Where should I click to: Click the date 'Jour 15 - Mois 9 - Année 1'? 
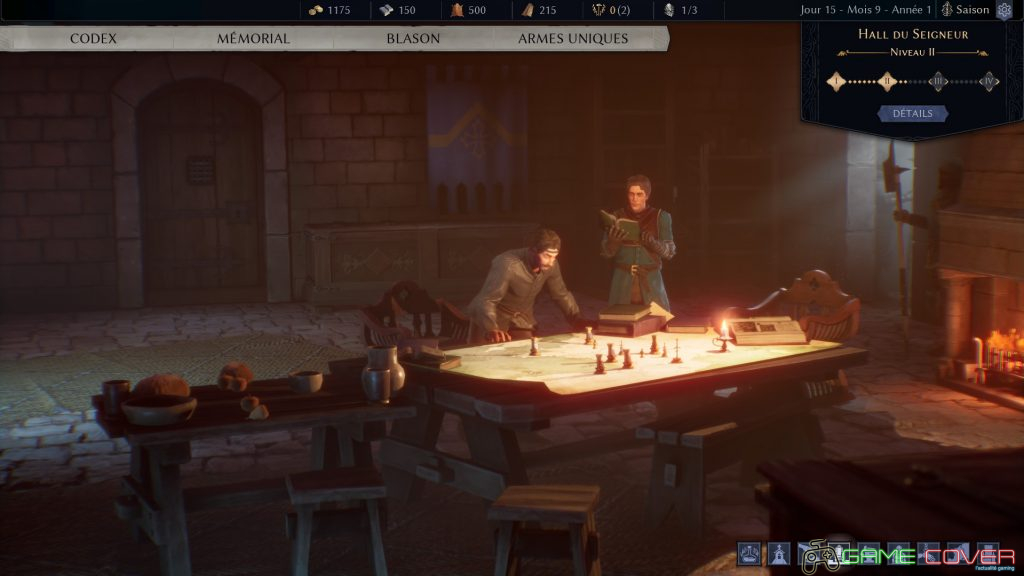866,10
